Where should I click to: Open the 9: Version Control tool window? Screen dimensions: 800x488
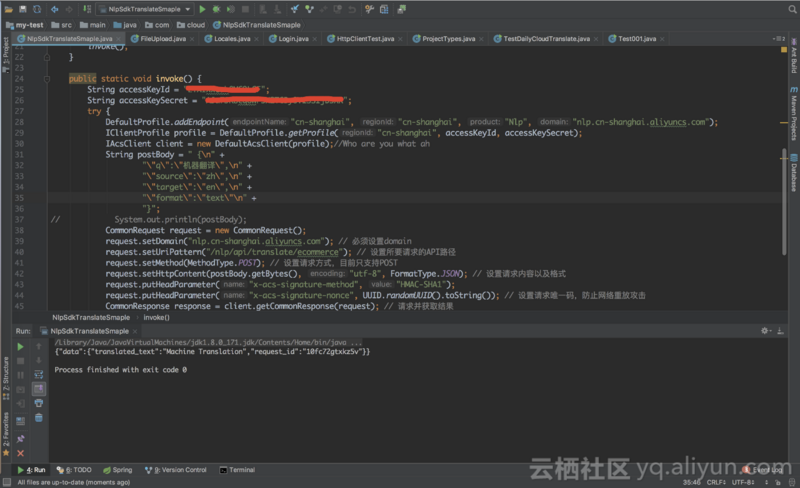tap(176, 470)
